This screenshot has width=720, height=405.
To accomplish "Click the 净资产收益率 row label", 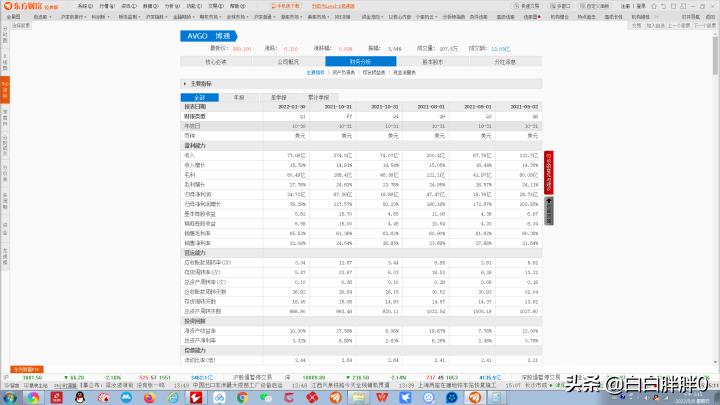I will pyautogui.click(x=200, y=331).
